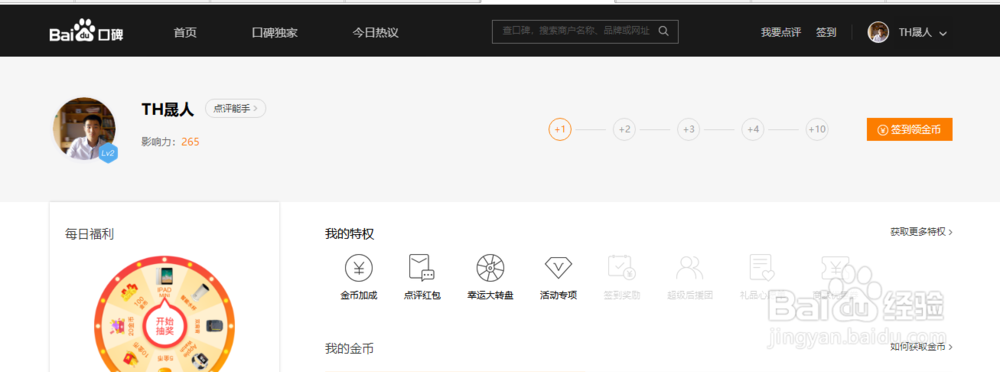This screenshot has height=372, width=1000.
Task: Select the +10 sign-in step circle
Action: (x=817, y=130)
